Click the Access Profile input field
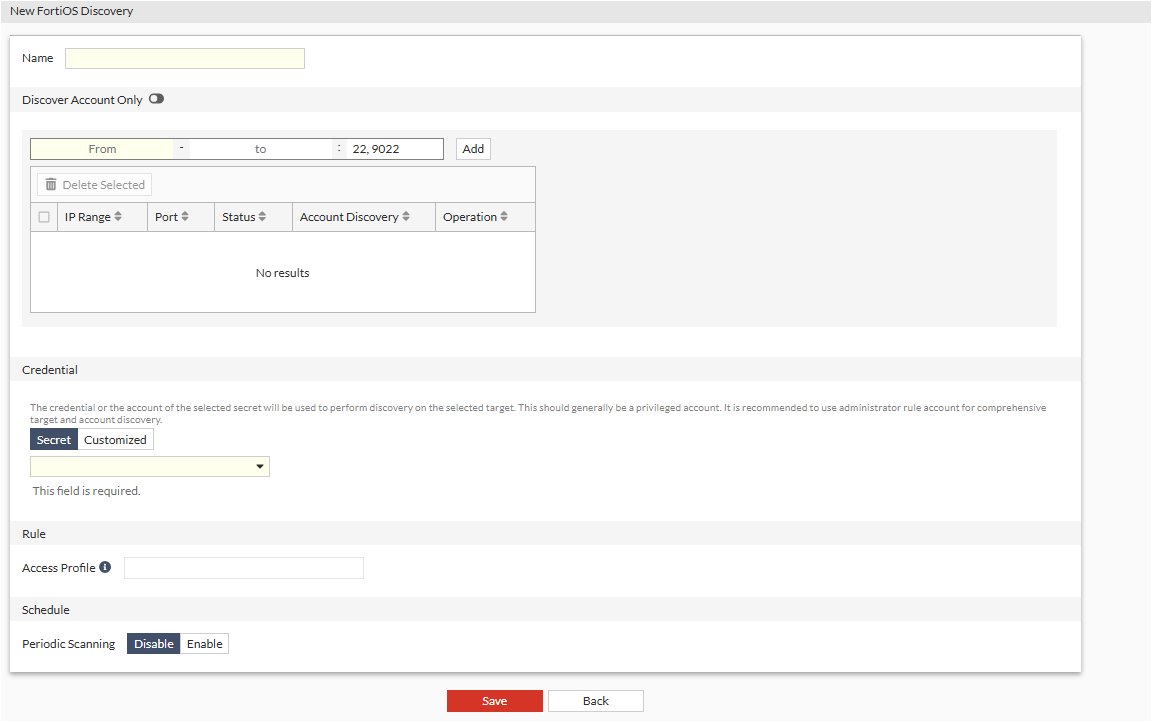This screenshot has width=1153, height=723. [243, 568]
